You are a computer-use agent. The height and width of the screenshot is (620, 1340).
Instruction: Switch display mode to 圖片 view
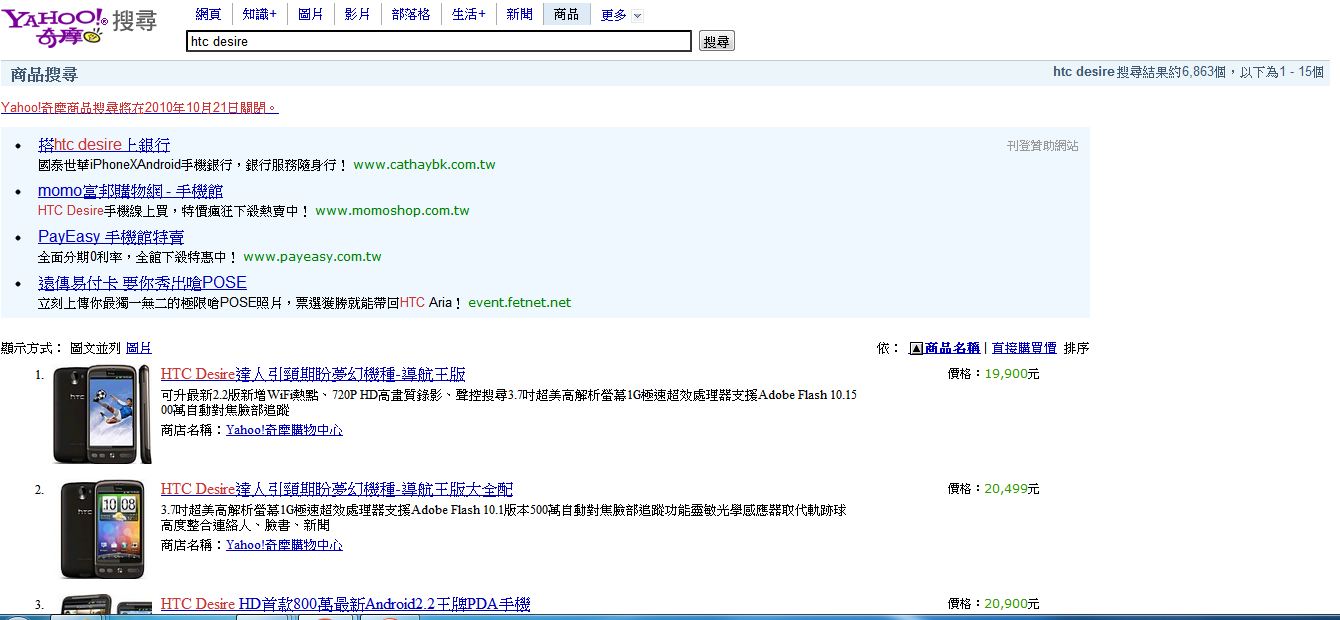pos(139,348)
